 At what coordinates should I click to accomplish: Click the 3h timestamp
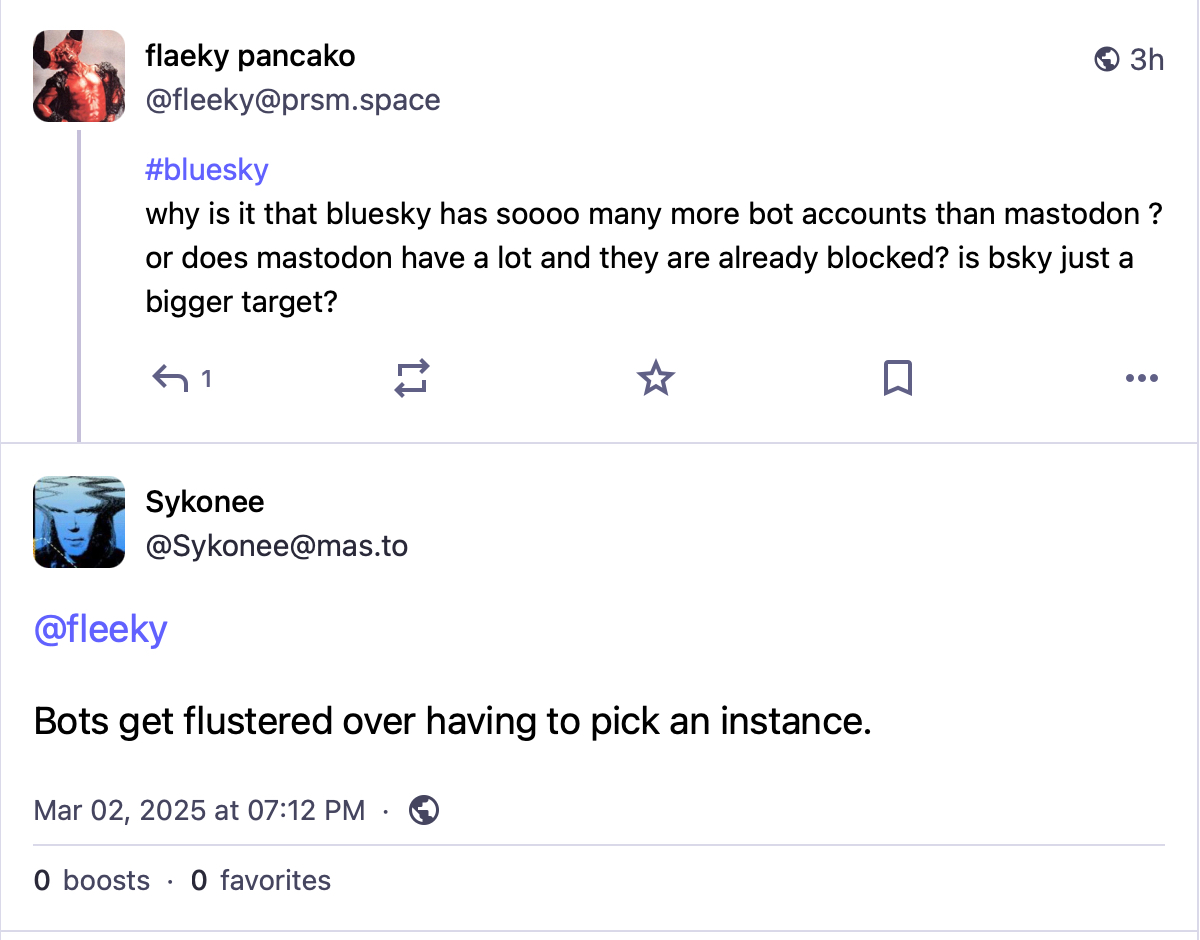1147,60
